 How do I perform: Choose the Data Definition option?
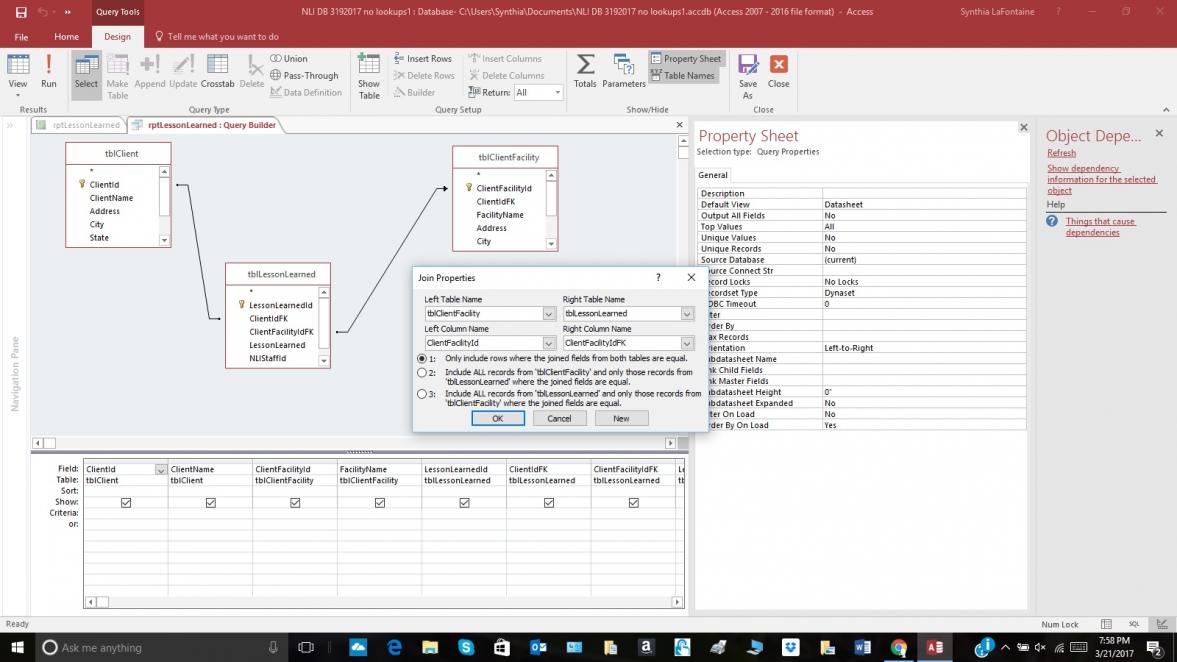306,92
